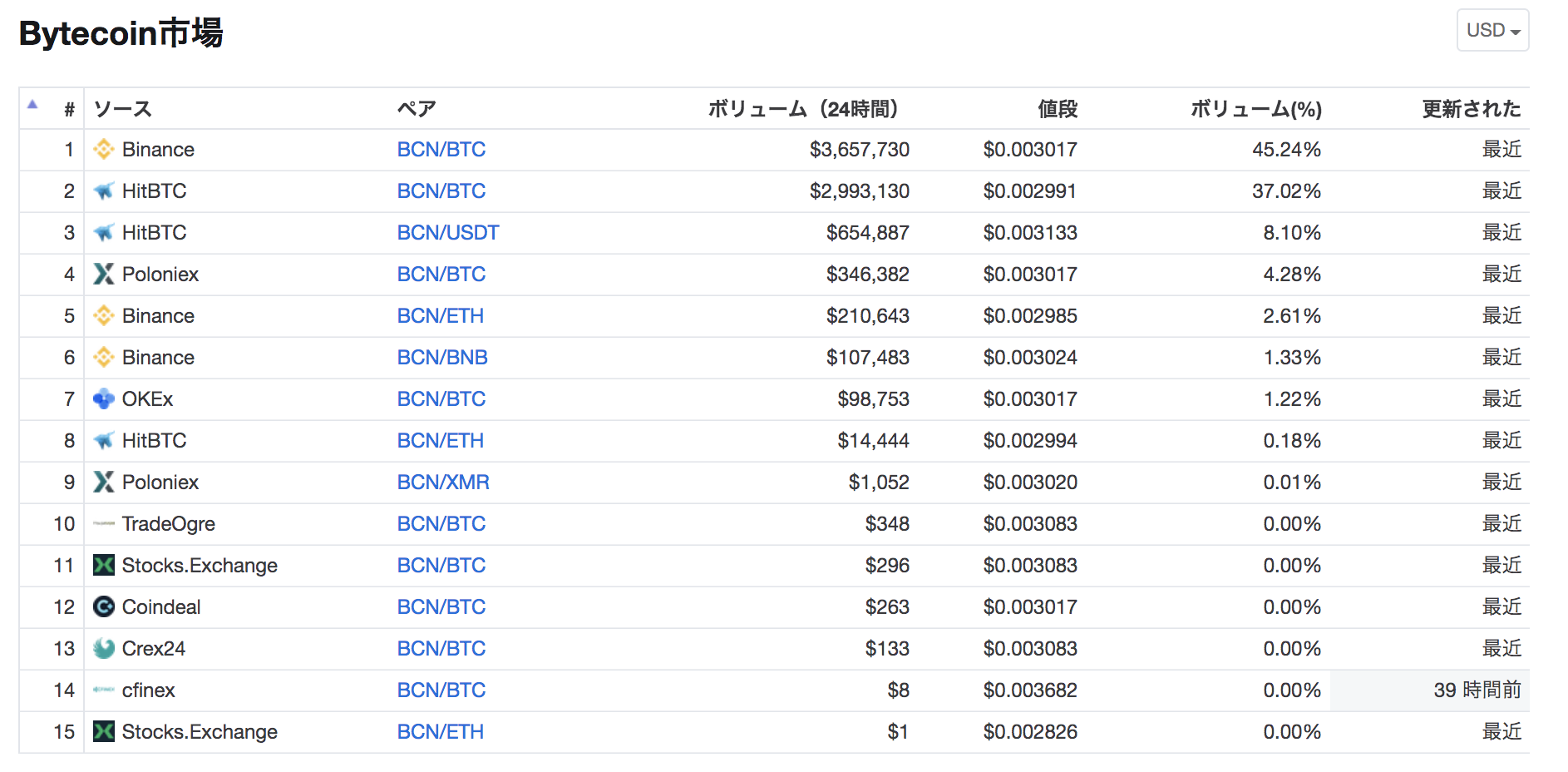Open BCN/BTC pair on Crex24 row 13
The height and width of the screenshot is (772, 1568).
(x=441, y=649)
